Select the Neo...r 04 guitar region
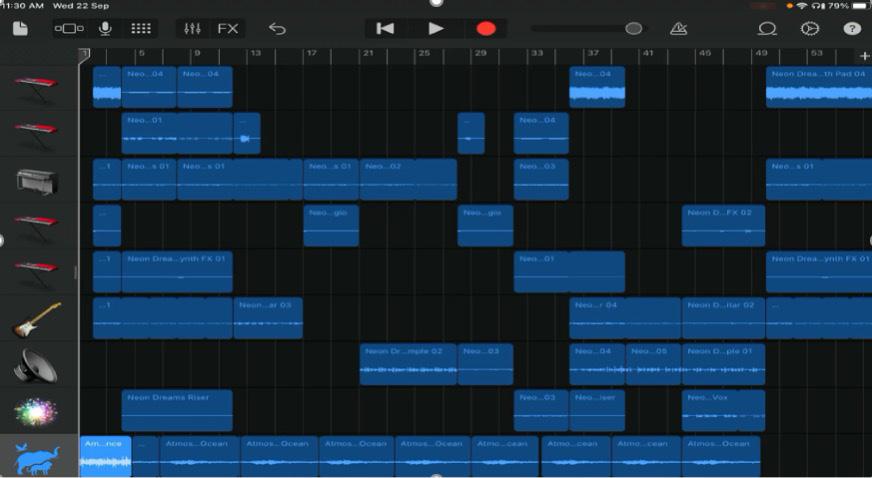872x478 pixels. (x=625, y=318)
